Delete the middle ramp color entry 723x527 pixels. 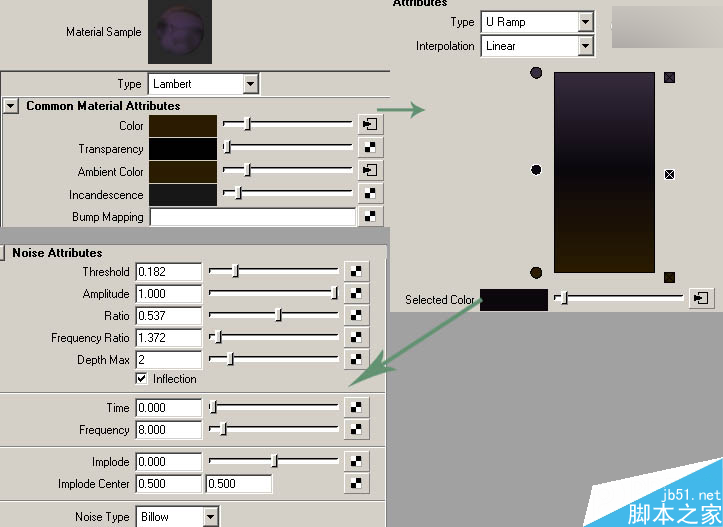click(670, 174)
